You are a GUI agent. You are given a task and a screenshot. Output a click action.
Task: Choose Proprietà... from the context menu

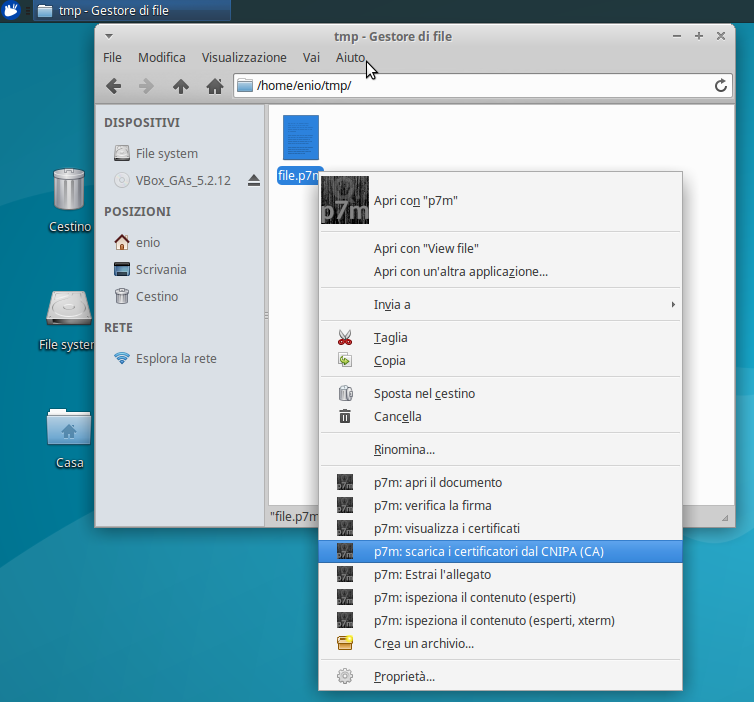[404, 676]
